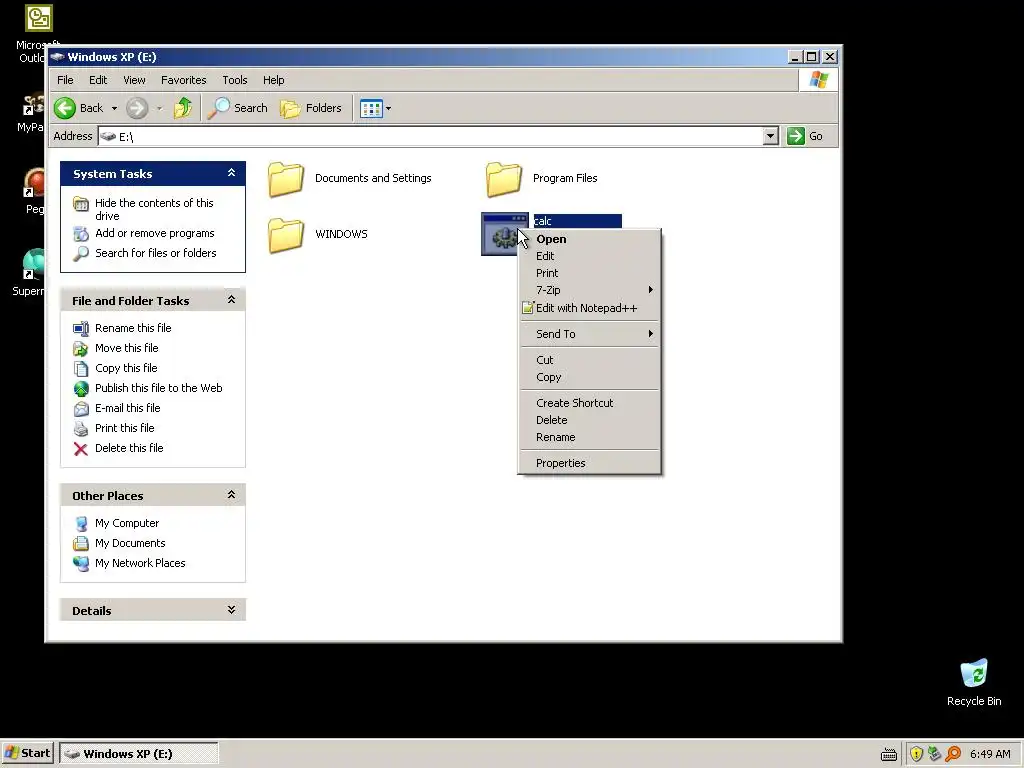Choose Print from the context menu
Screen dimensions: 1024x768
tap(589, 273)
